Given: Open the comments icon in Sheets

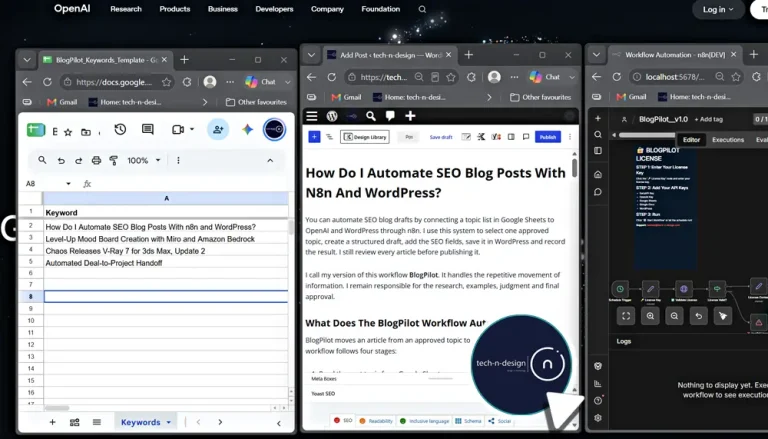Looking at the screenshot, I should [x=147, y=129].
